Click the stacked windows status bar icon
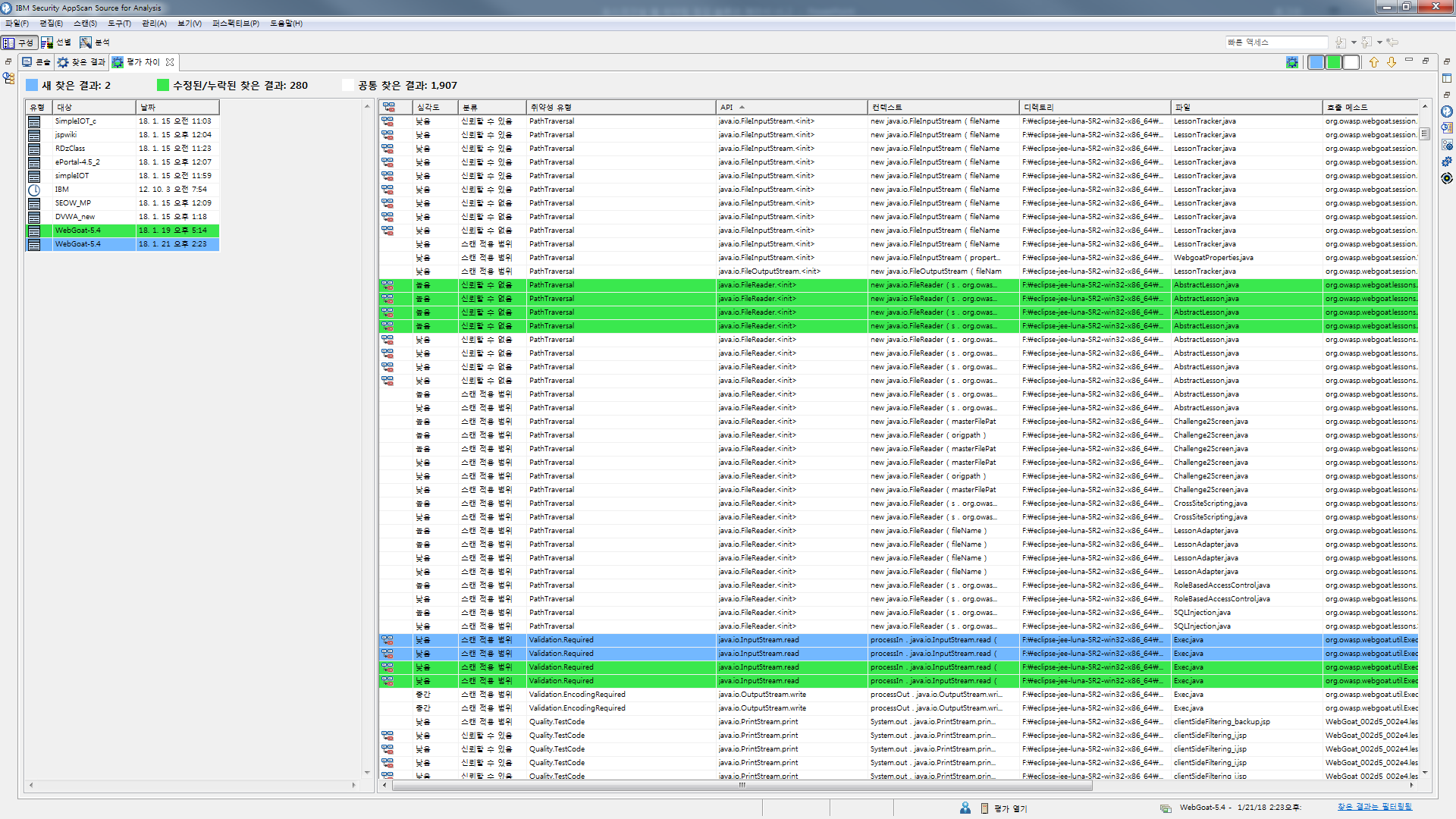Image resolution: width=1456 pixels, height=819 pixels. [1166, 808]
